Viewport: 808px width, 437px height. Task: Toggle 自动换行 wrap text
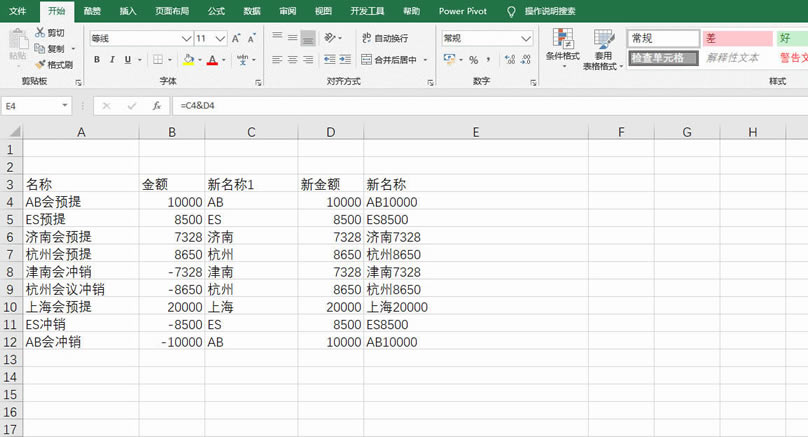(384, 38)
